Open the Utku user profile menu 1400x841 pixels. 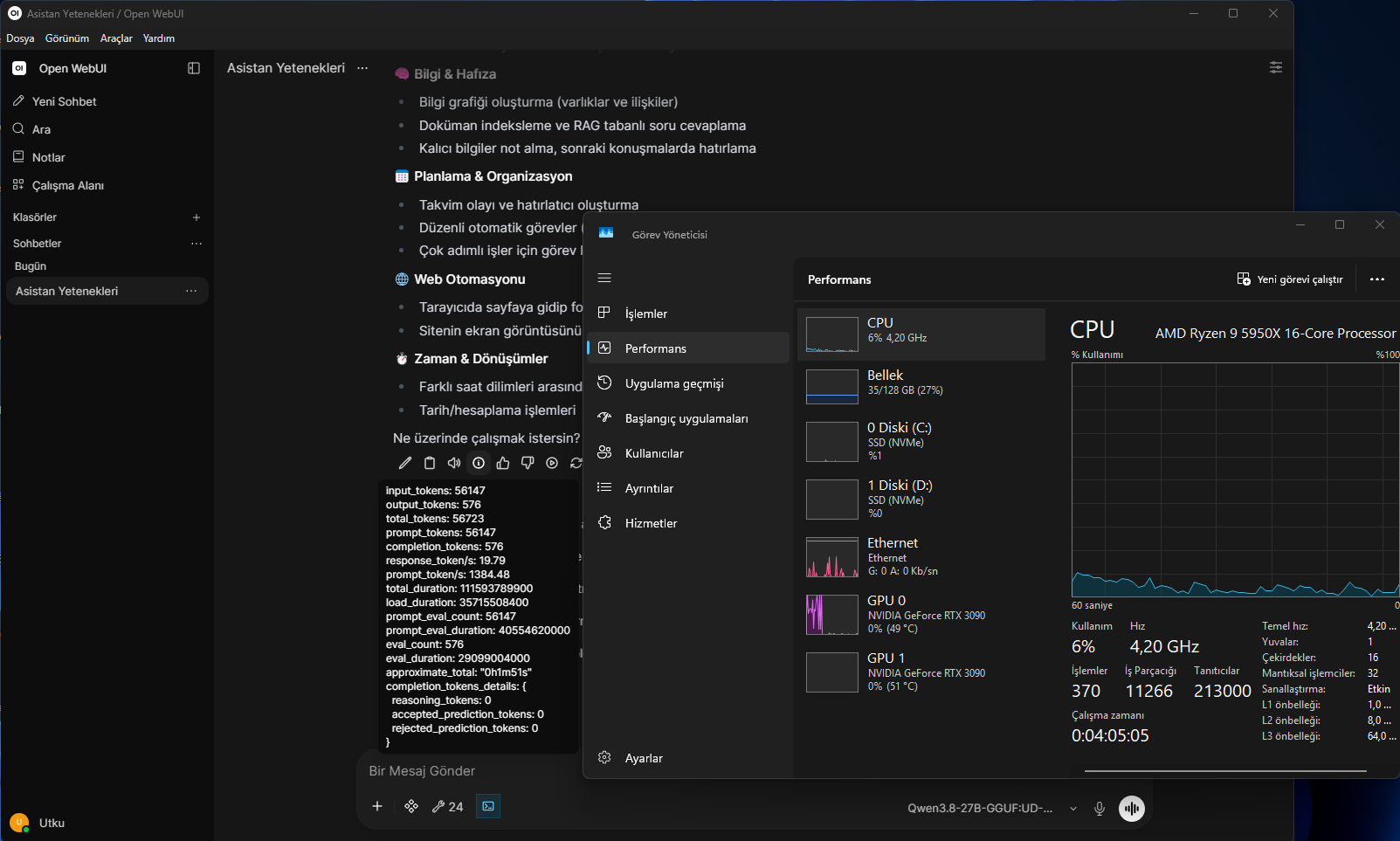click(x=107, y=823)
